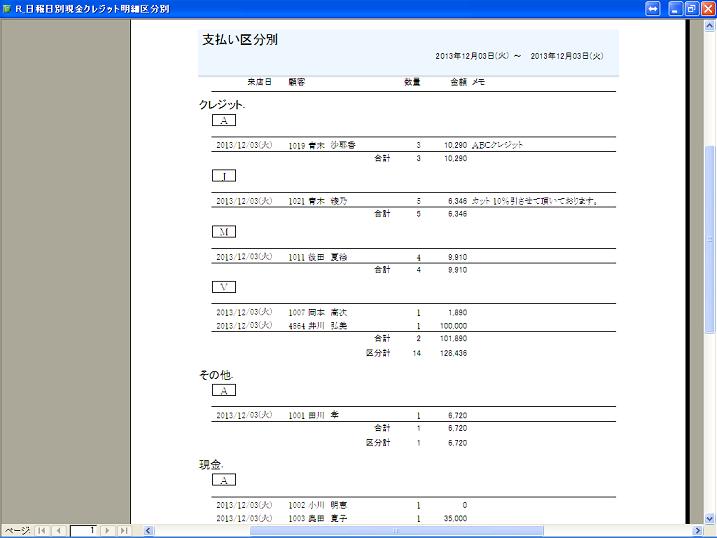Click the boxed A label under その他

pos(224,390)
